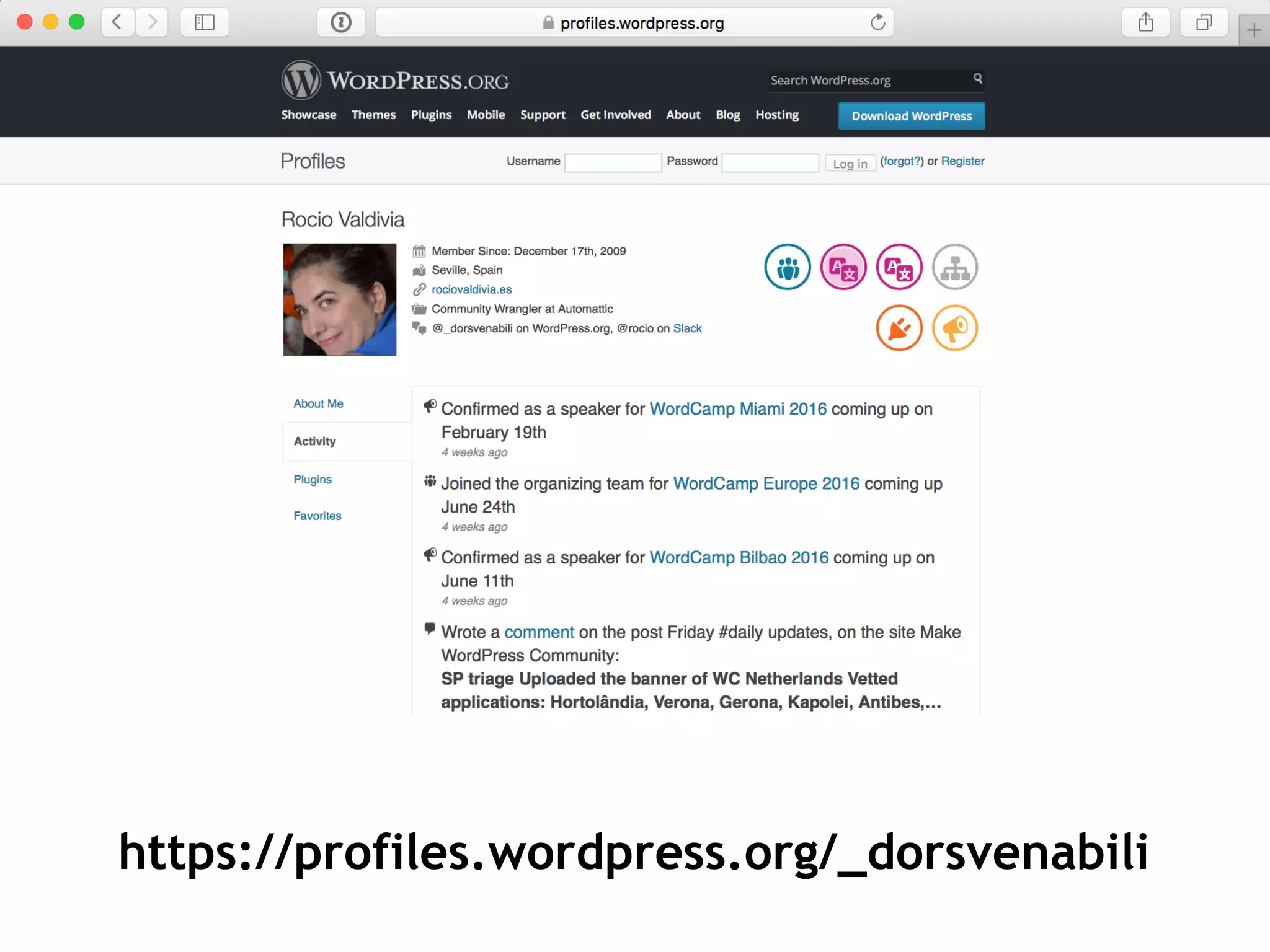
Task: Click the search magnifier icon
Action: coord(978,78)
